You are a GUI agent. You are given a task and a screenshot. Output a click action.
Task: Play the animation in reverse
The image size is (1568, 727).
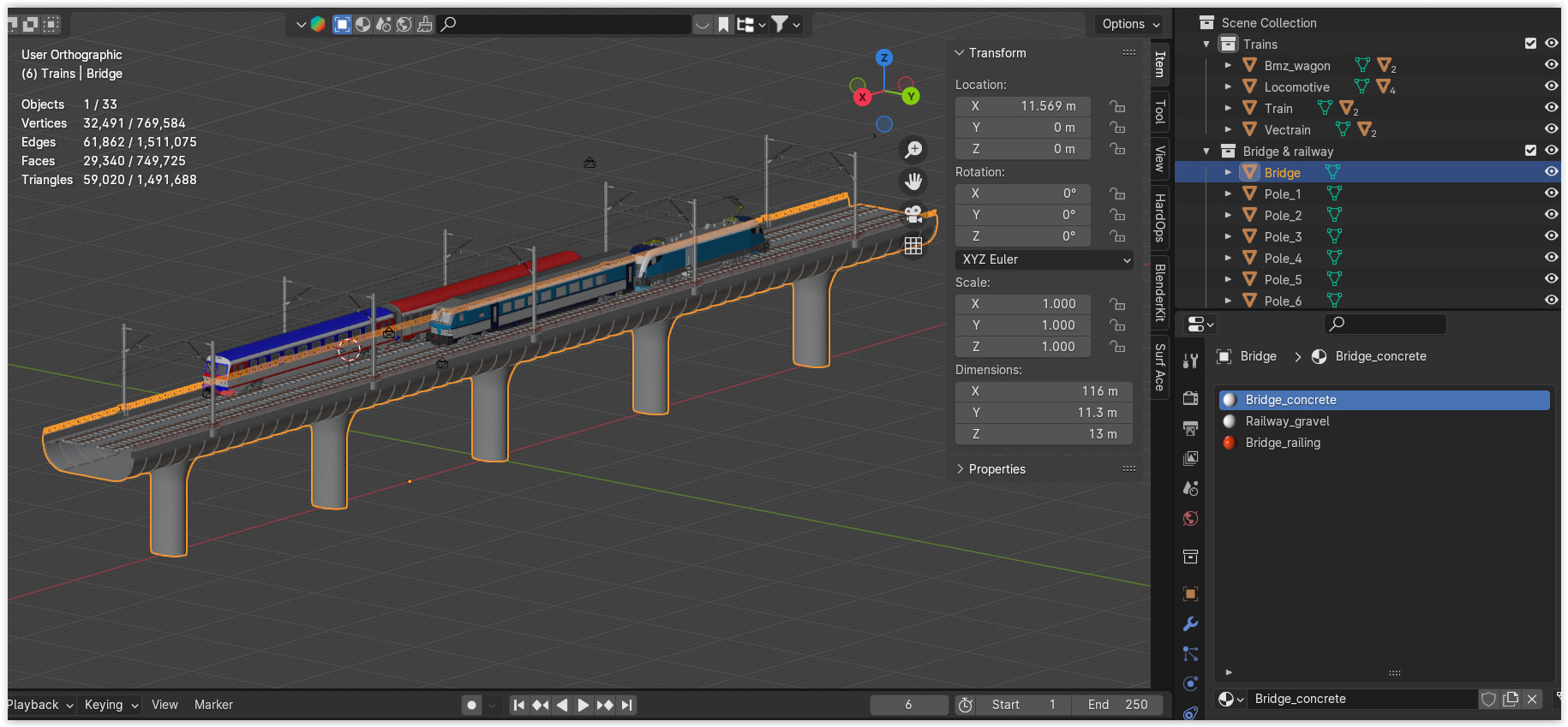562,705
